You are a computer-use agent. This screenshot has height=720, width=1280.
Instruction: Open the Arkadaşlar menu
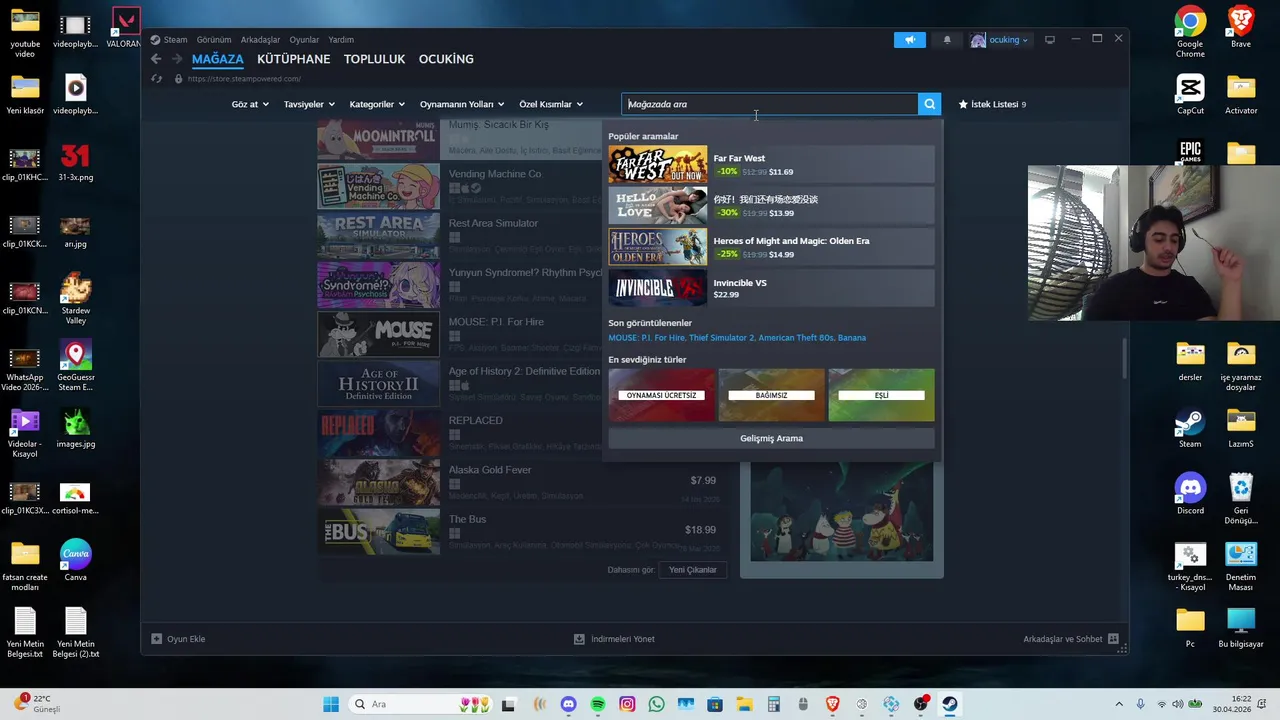tap(260, 40)
